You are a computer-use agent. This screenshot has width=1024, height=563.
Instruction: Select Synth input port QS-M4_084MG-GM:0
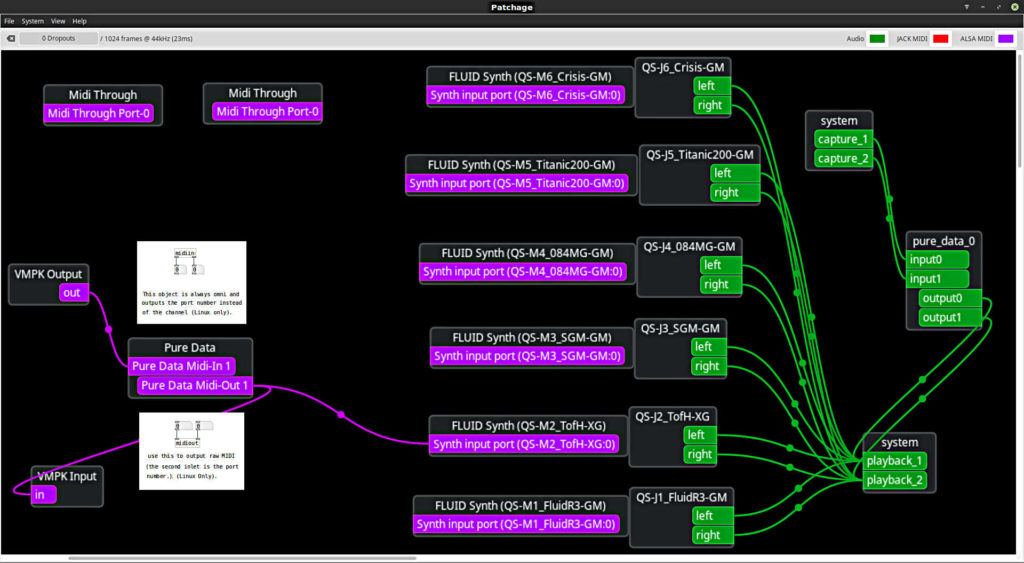coord(522,271)
